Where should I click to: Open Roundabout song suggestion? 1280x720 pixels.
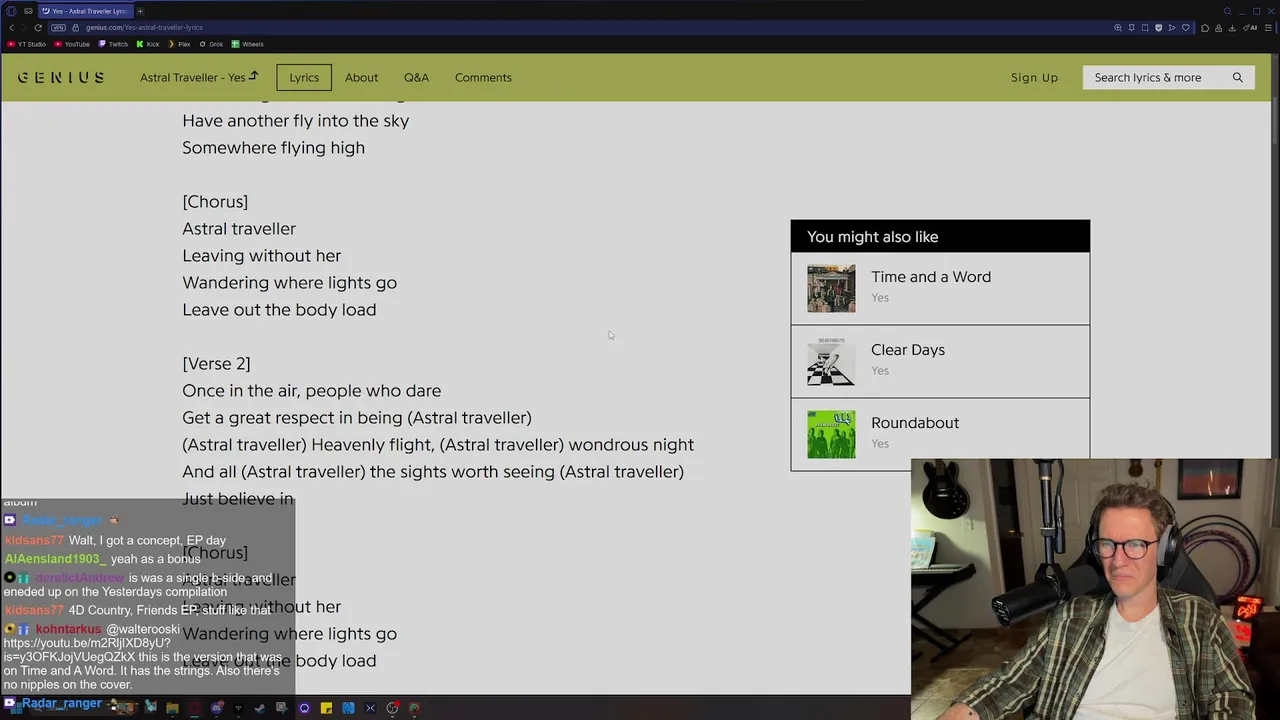click(914, 423)
